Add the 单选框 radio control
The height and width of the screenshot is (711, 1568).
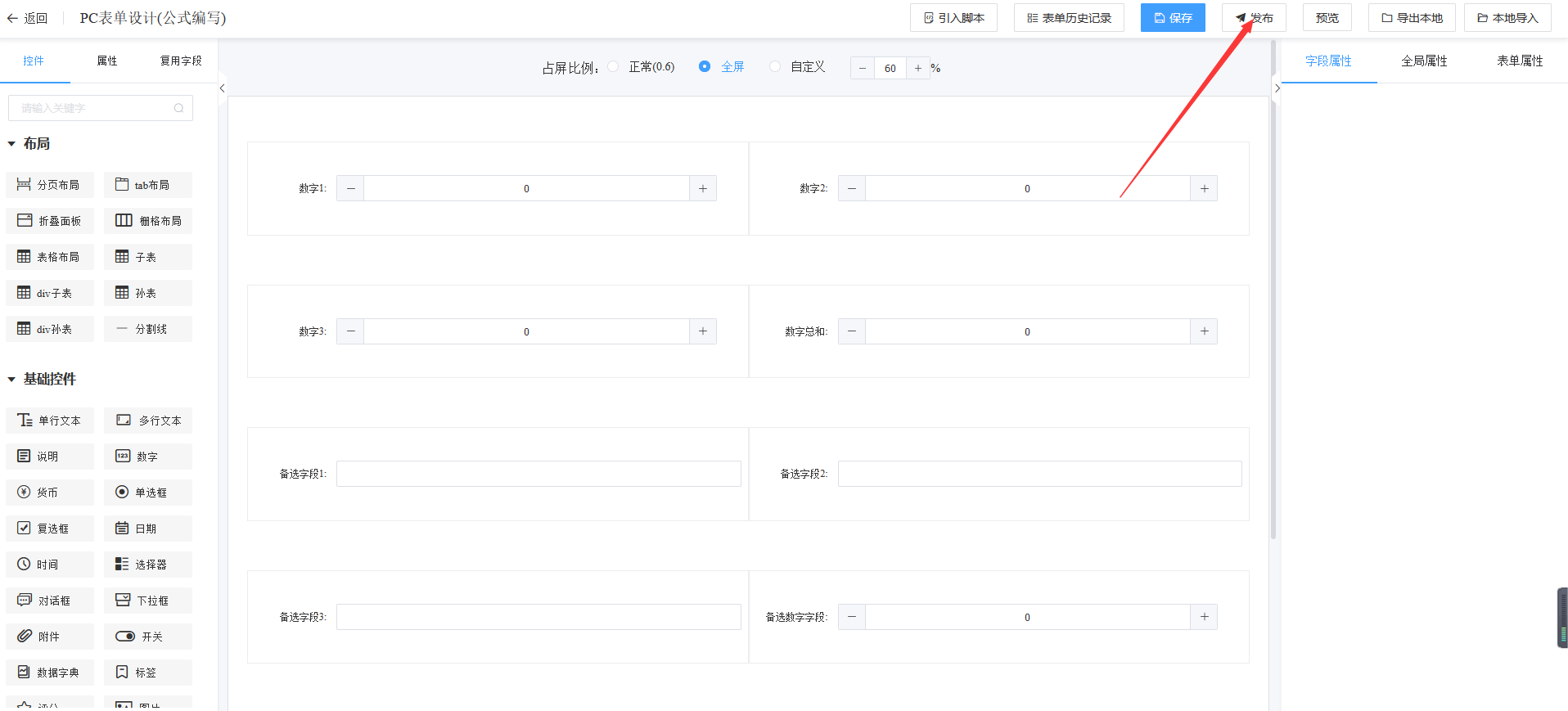pyautogui.click(x=148, y=493)
